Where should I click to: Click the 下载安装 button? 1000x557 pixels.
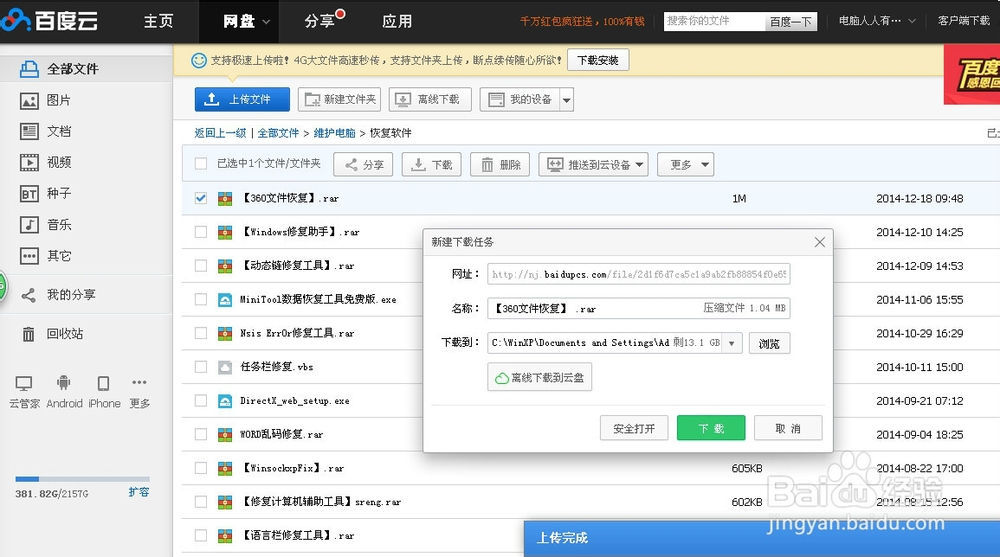tap(598, 60)
